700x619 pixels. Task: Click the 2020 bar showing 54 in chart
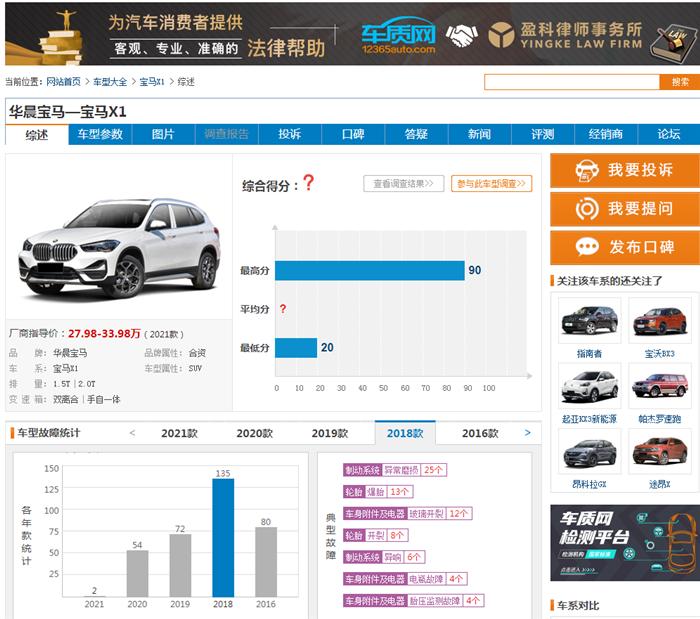click(x=137, y=573)
